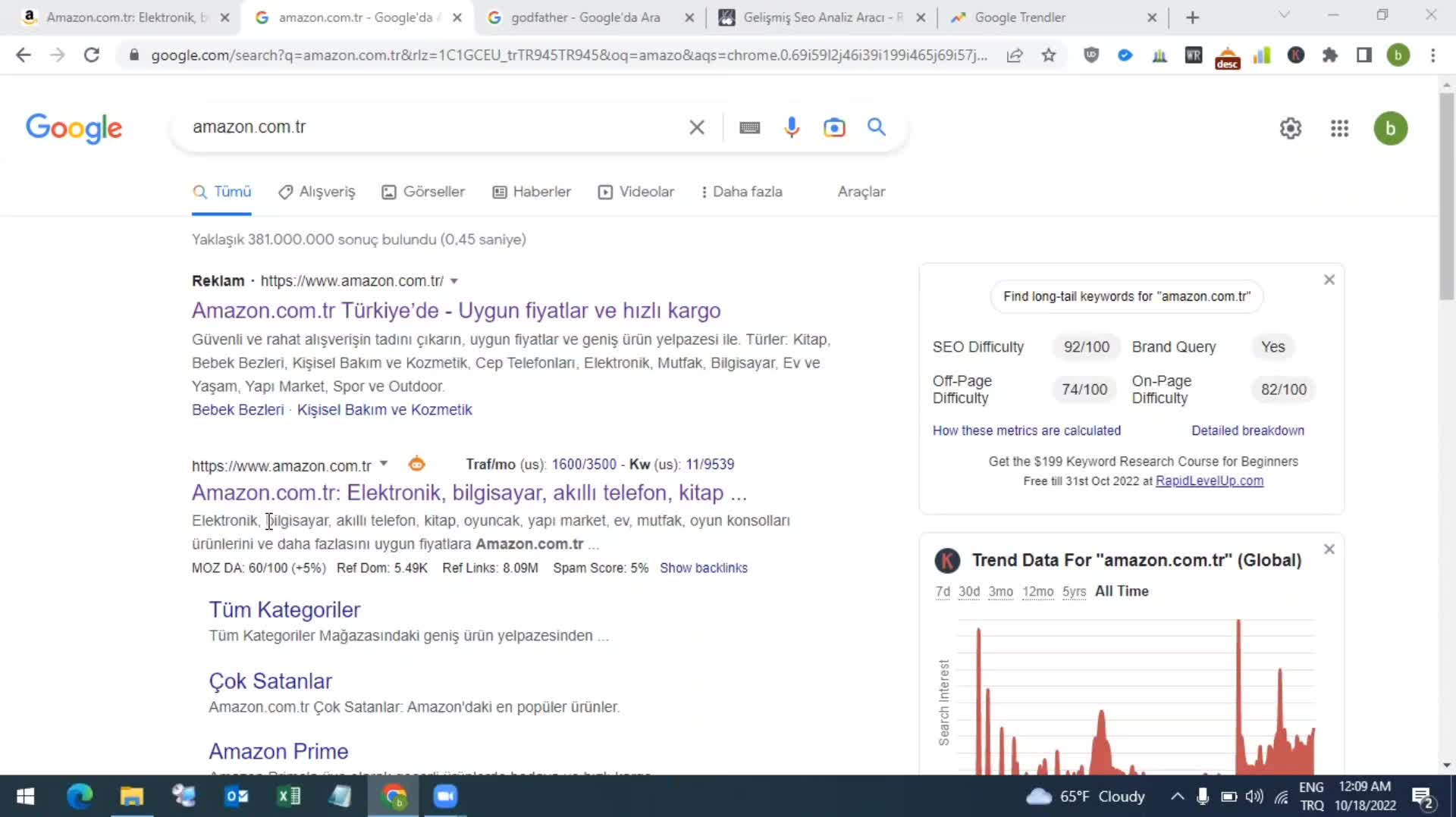Click Find long-tail keywords button
The image size is (1456, 817).
[x=1126, y=296]
